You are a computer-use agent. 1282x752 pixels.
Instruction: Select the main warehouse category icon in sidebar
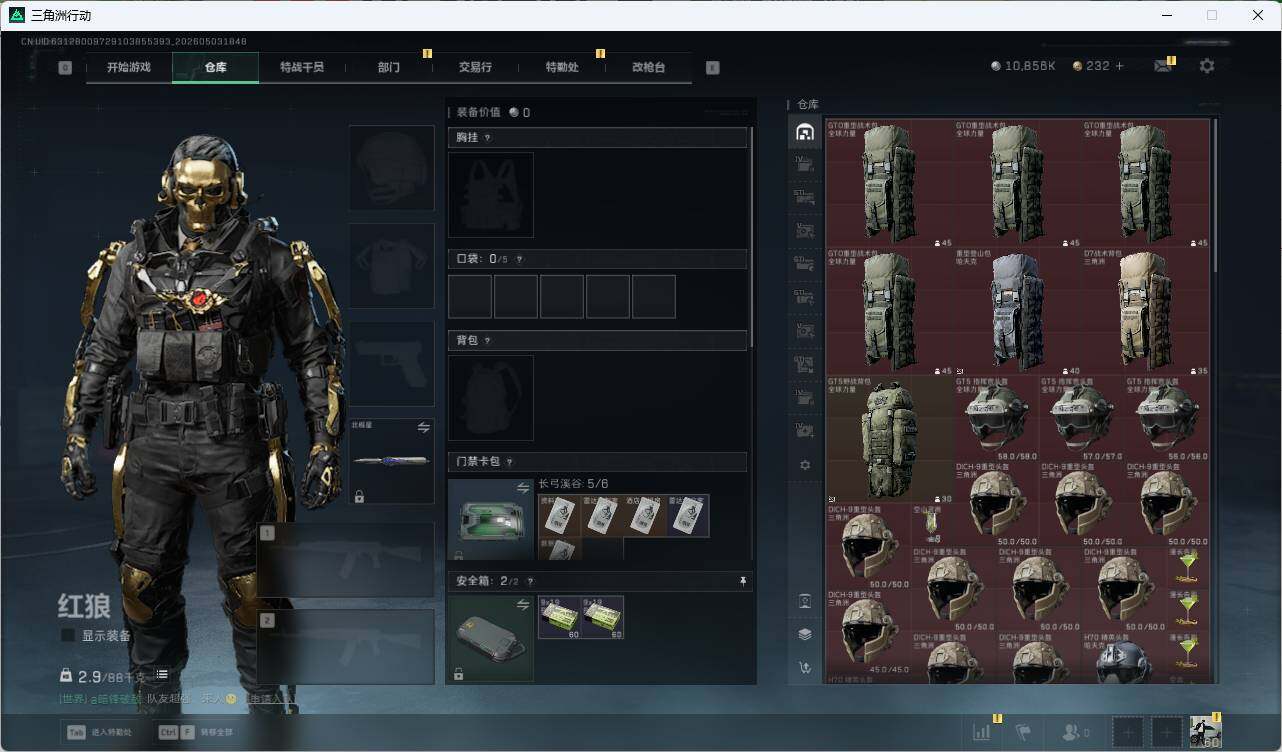coord(804,133)
